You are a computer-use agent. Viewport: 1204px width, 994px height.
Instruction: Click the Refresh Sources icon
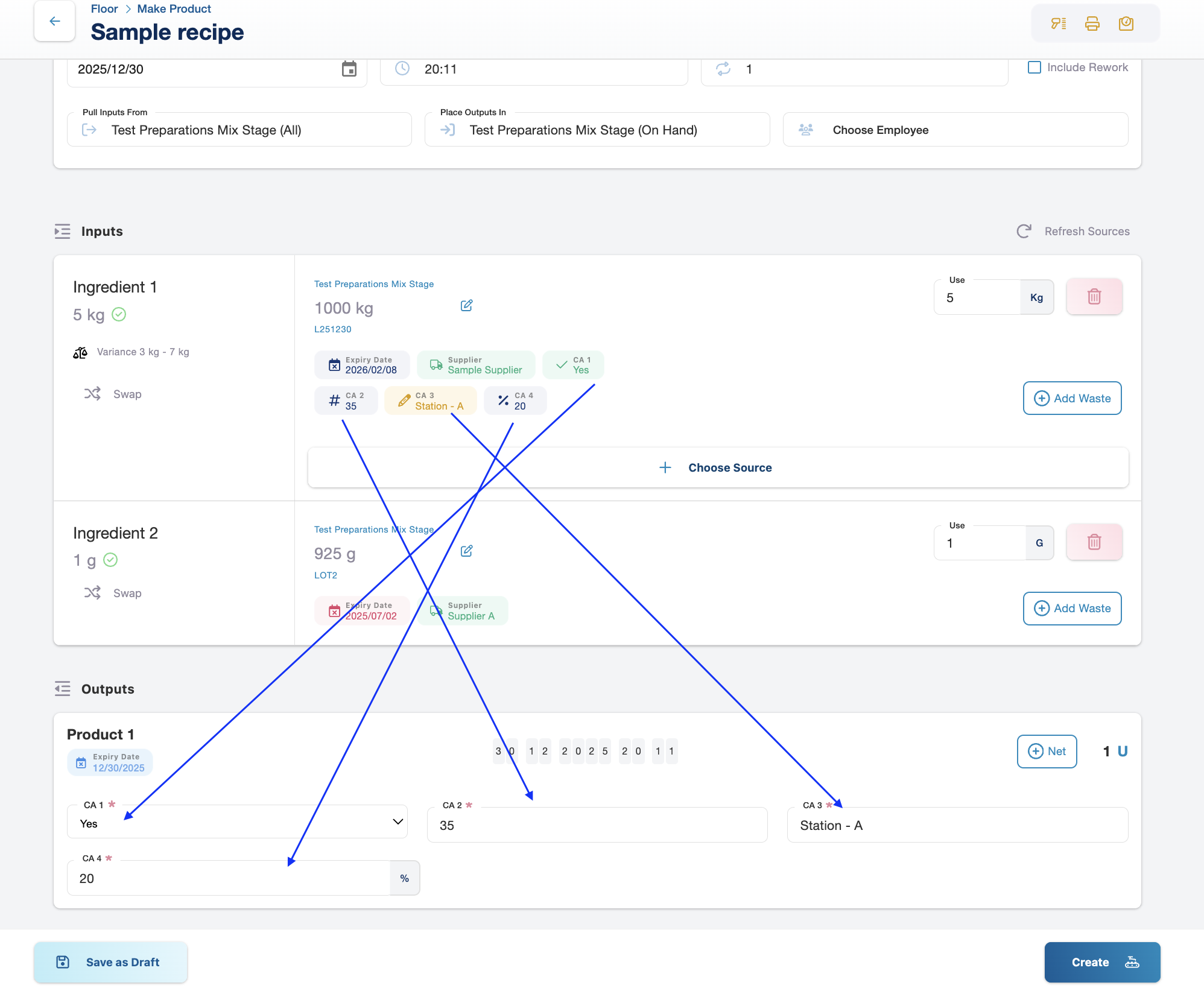click(1024, 232)
